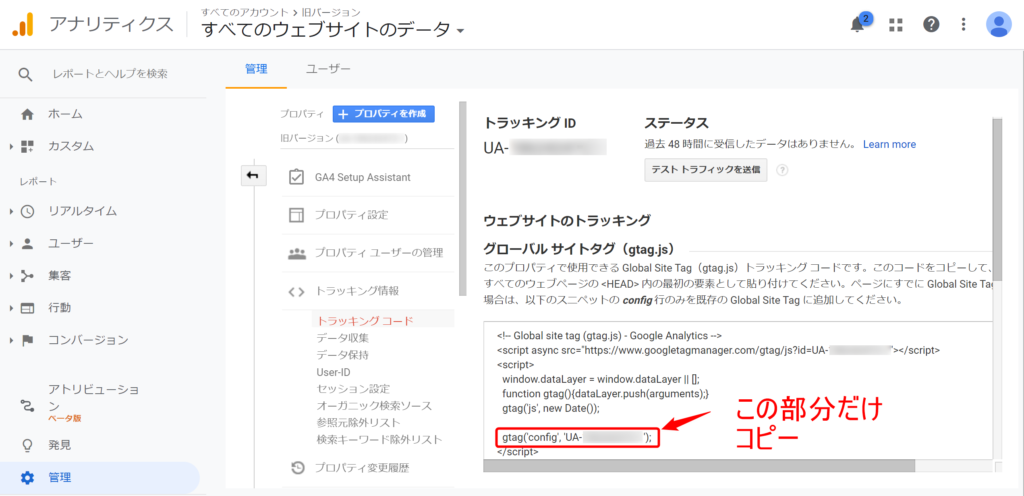The height and width of the screenshot is (496, 1024).
Task: Click the tracking info code brackets icon
Action: 296,291
